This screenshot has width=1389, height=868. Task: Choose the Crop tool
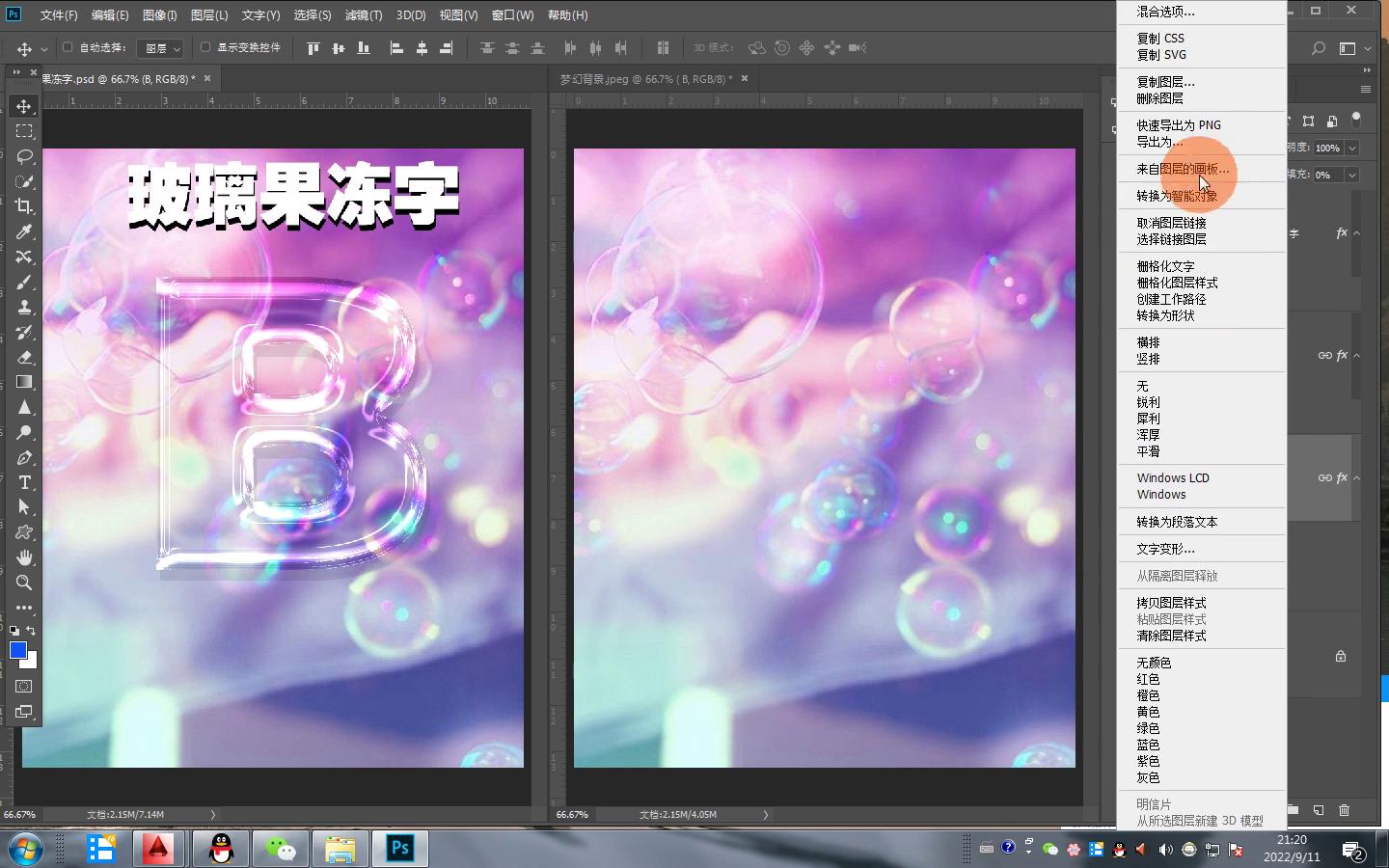coord(24,206)
